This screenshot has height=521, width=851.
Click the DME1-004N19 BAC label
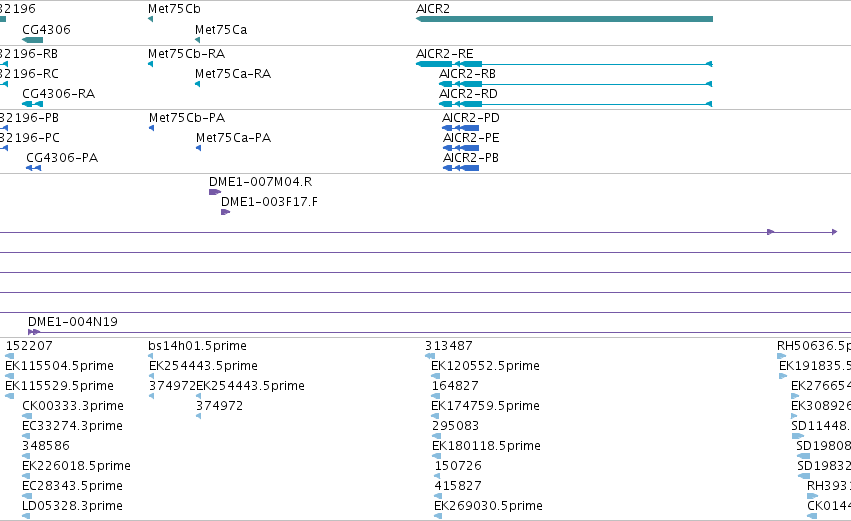click(73, 322)
